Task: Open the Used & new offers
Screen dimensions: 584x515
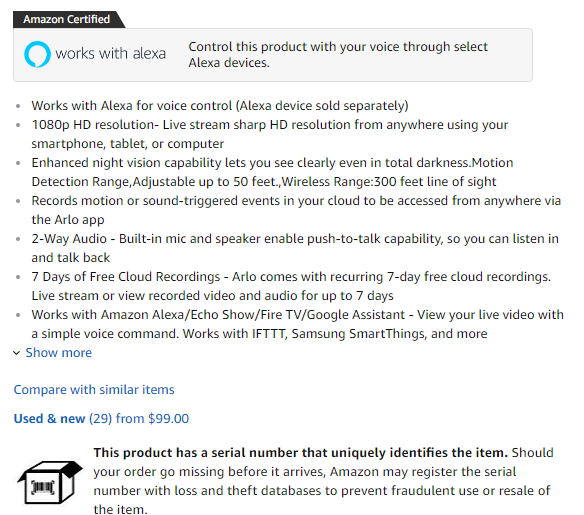Action: coord(50,419)
